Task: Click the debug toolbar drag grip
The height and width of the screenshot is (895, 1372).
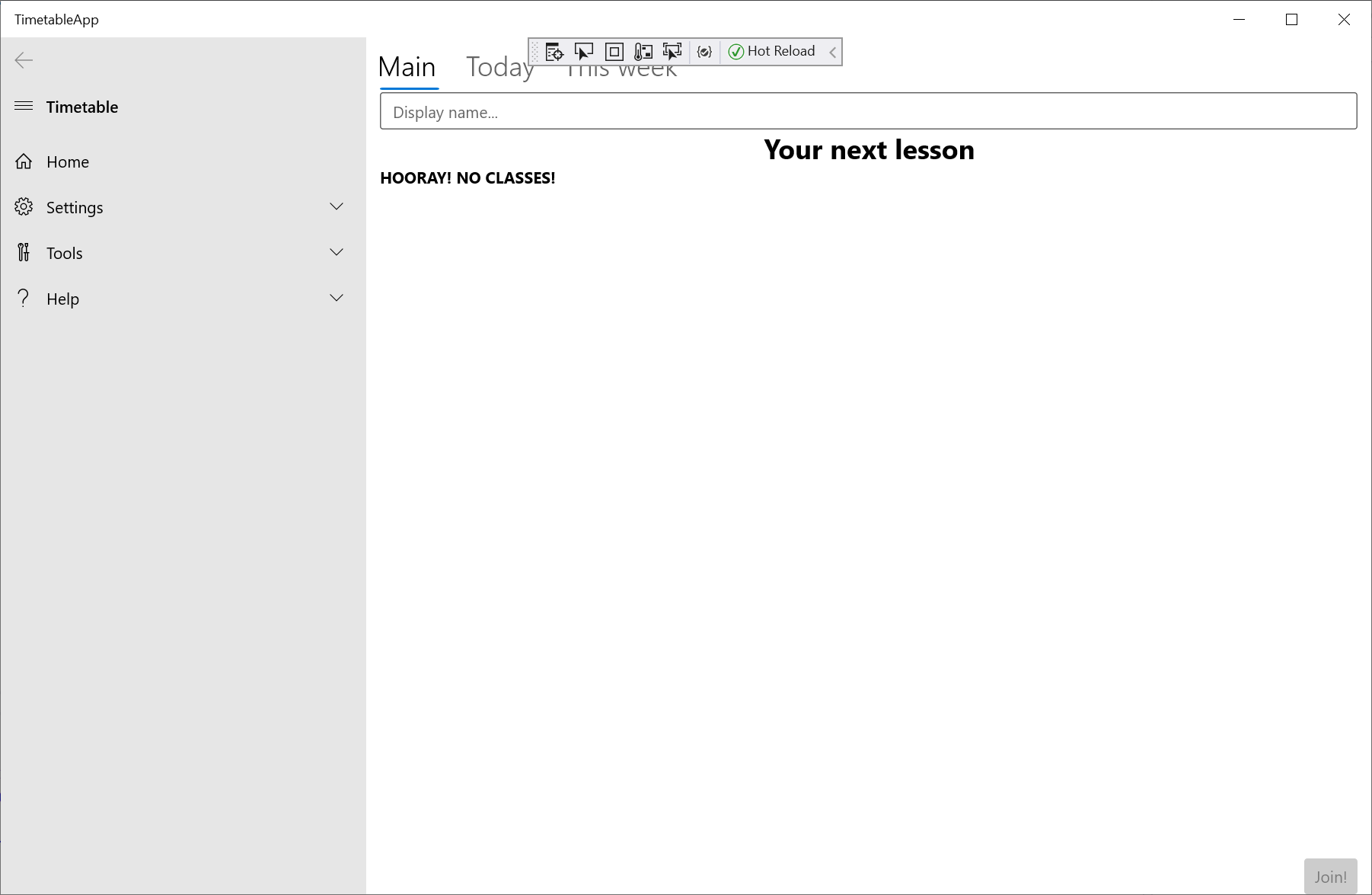Action: [534, 52]
